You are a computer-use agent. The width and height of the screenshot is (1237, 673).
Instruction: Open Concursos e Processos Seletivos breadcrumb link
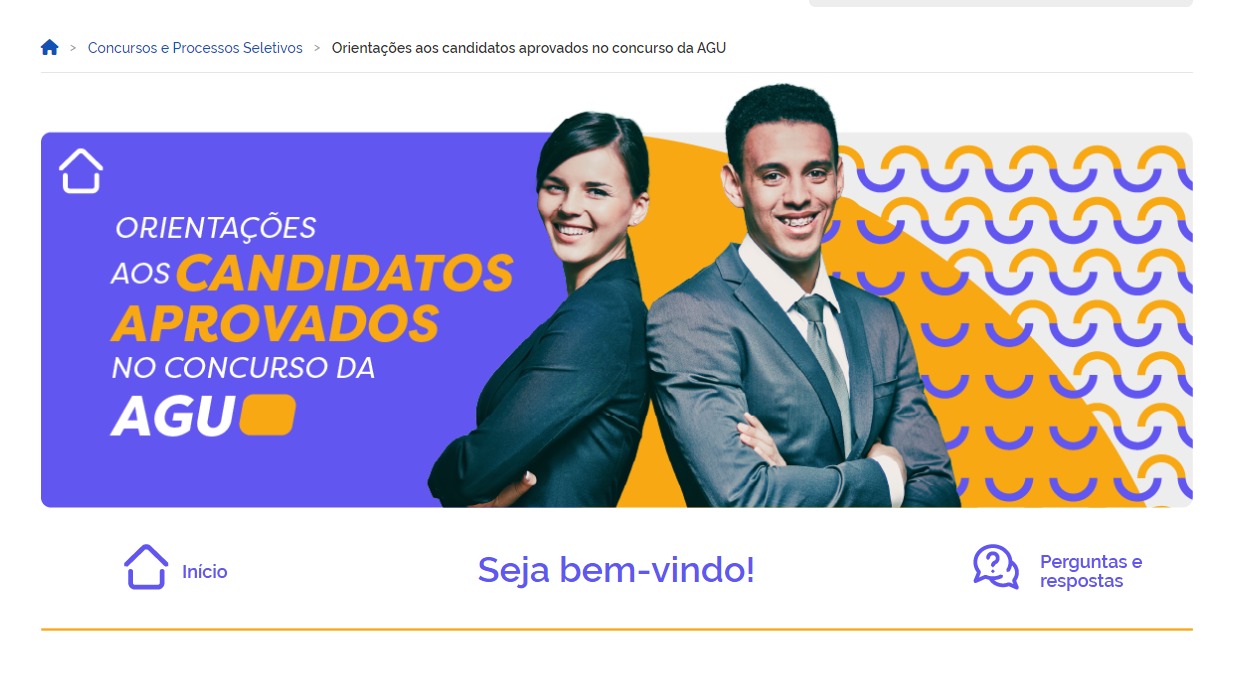(x=195, y=48)
